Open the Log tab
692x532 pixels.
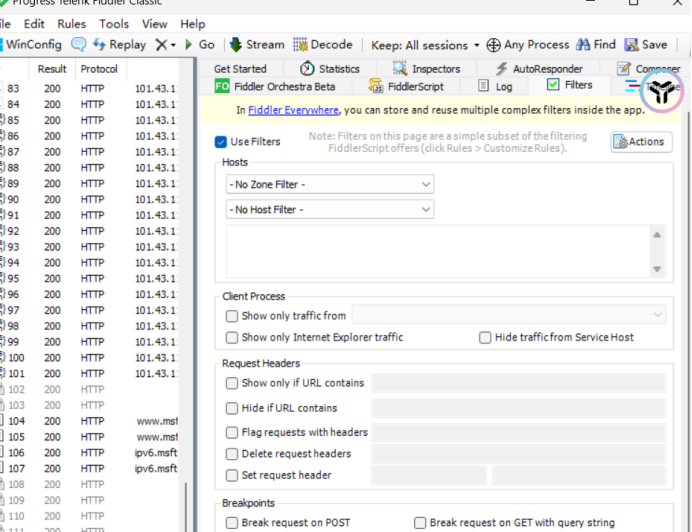[x=495, y=87]
